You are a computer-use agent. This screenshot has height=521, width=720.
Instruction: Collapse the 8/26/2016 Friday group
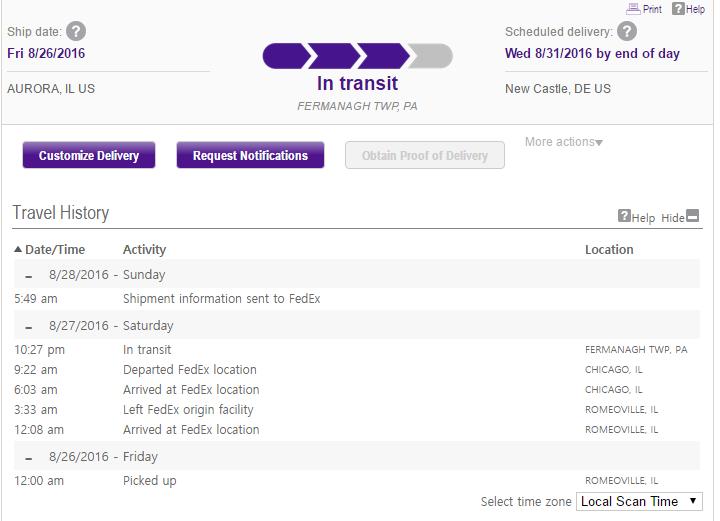[29, 457]
